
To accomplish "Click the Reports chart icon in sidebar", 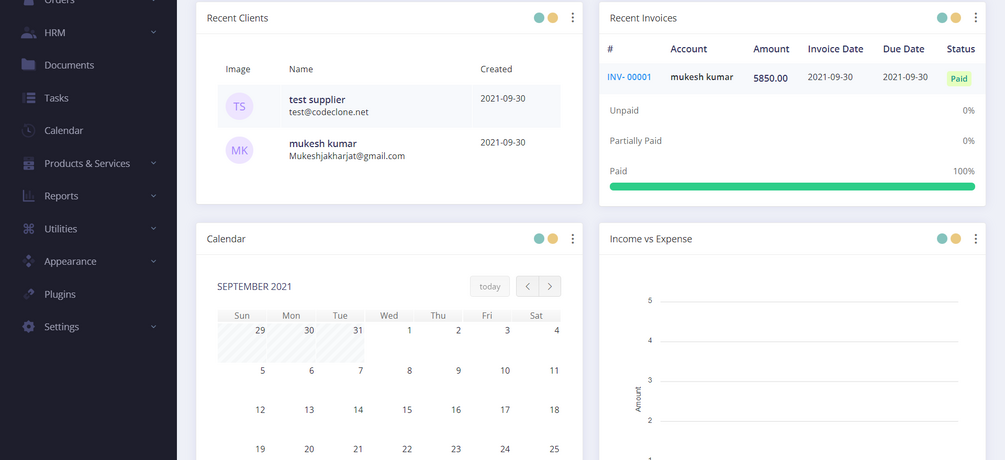I will (x=28, y=196).
